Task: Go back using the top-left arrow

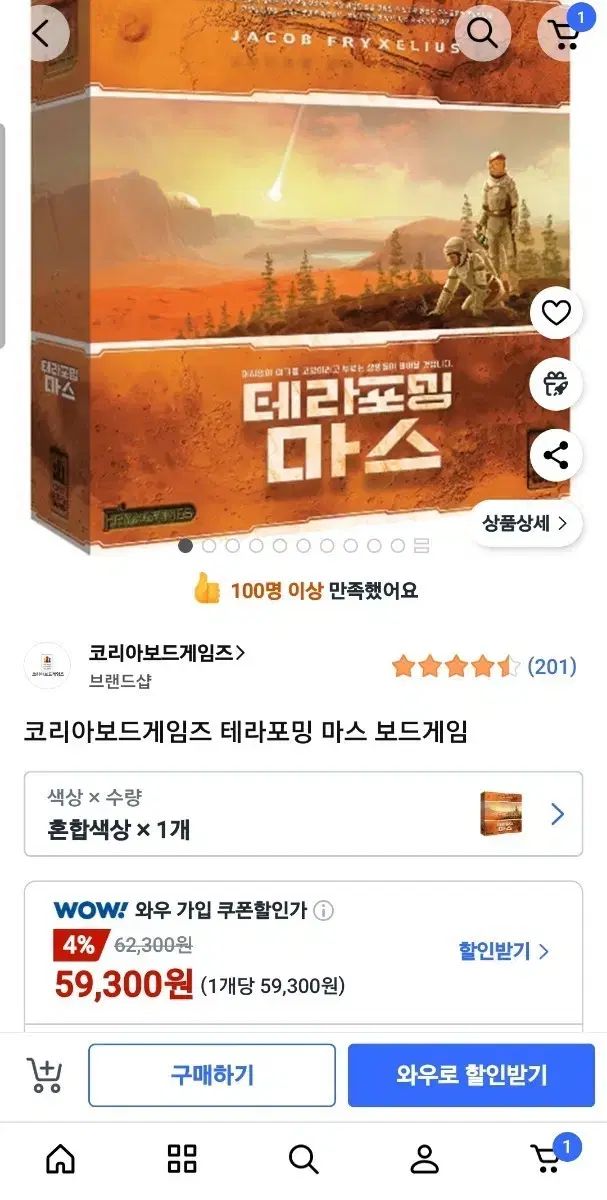Action: (x=41, y=33)
